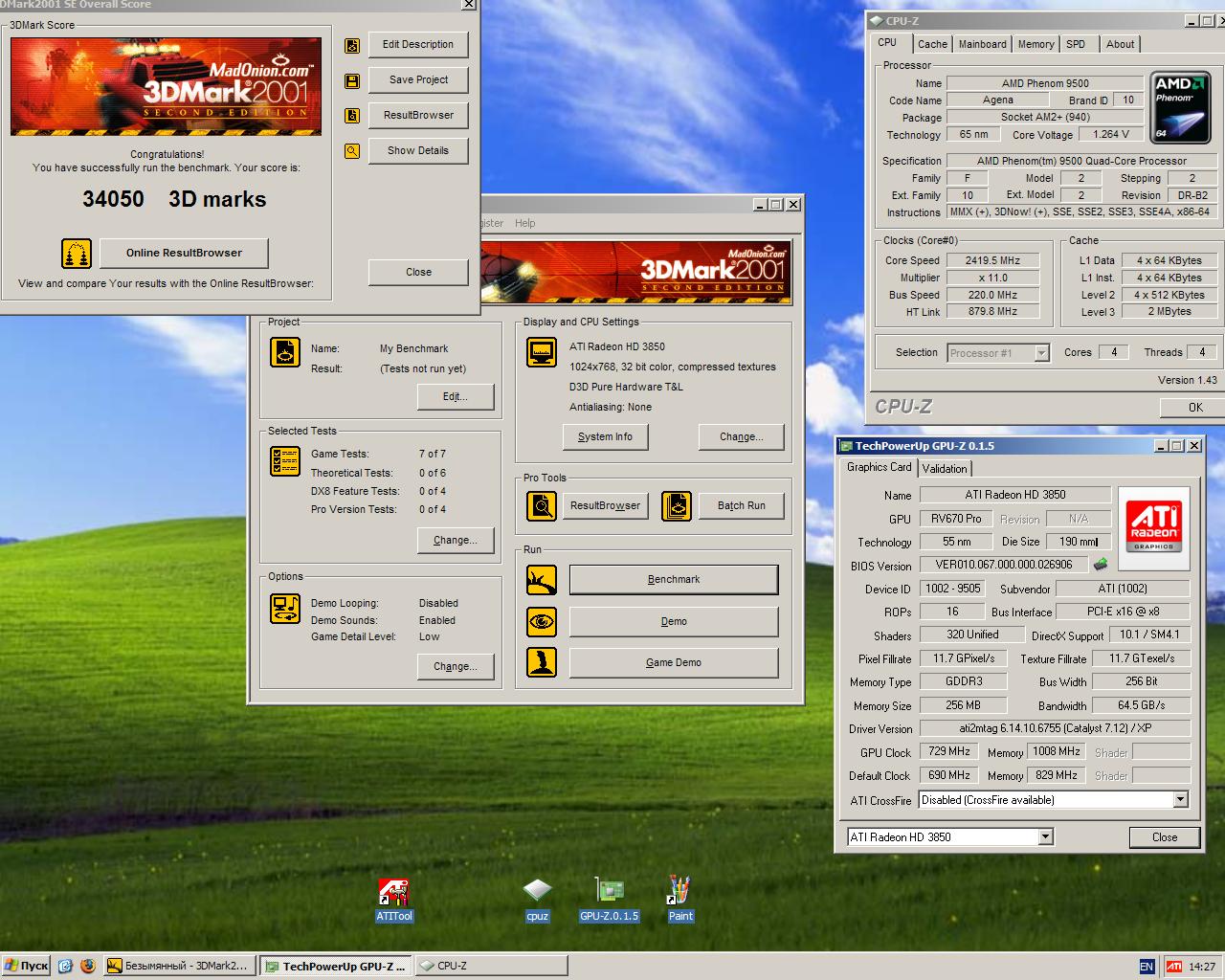The height and width of the screenshot is (980, 1225).
Task: Click the Batch Run icon in Pro Tools
Action: pos(677,505)
